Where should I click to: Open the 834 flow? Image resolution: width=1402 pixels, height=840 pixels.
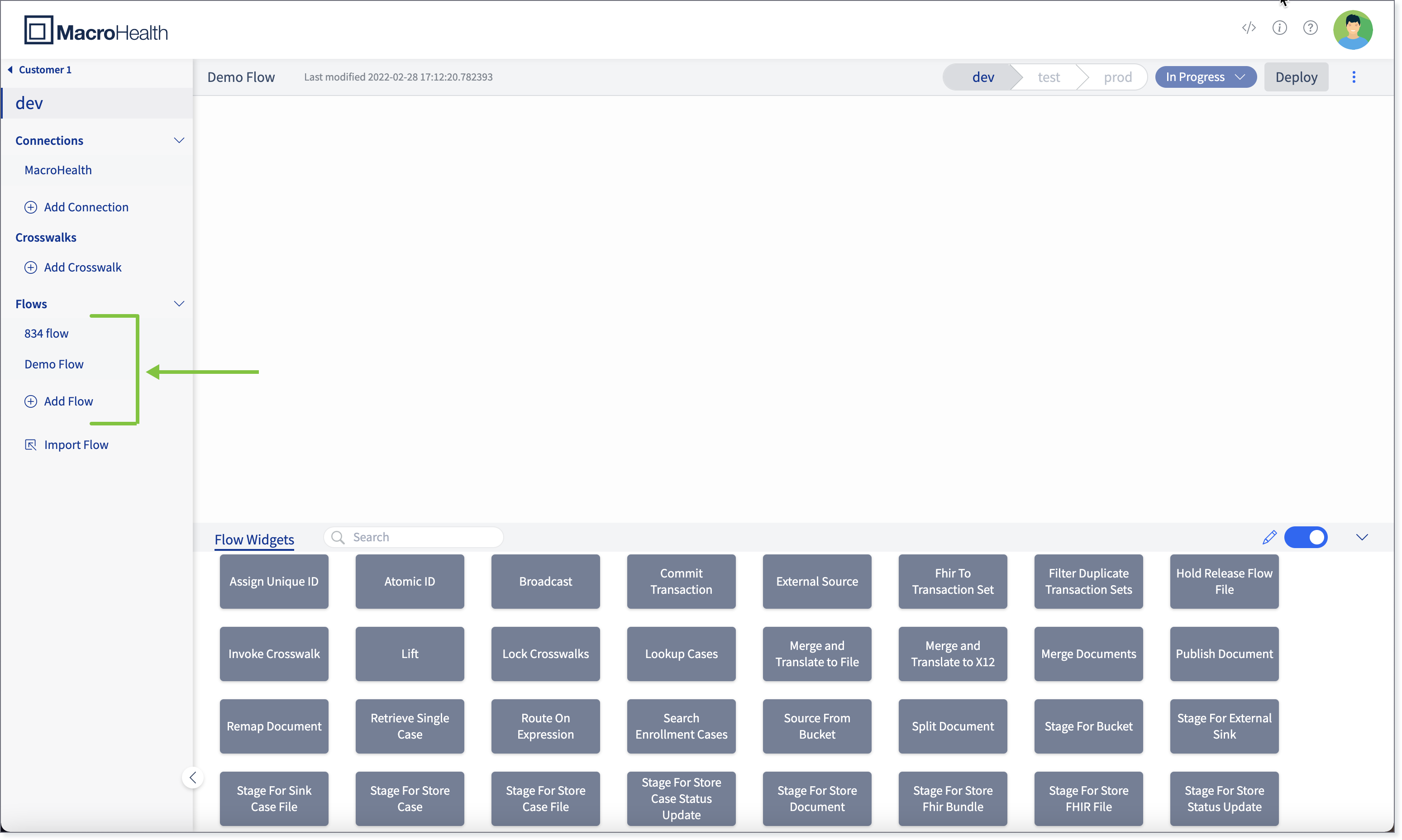point(47,334)
